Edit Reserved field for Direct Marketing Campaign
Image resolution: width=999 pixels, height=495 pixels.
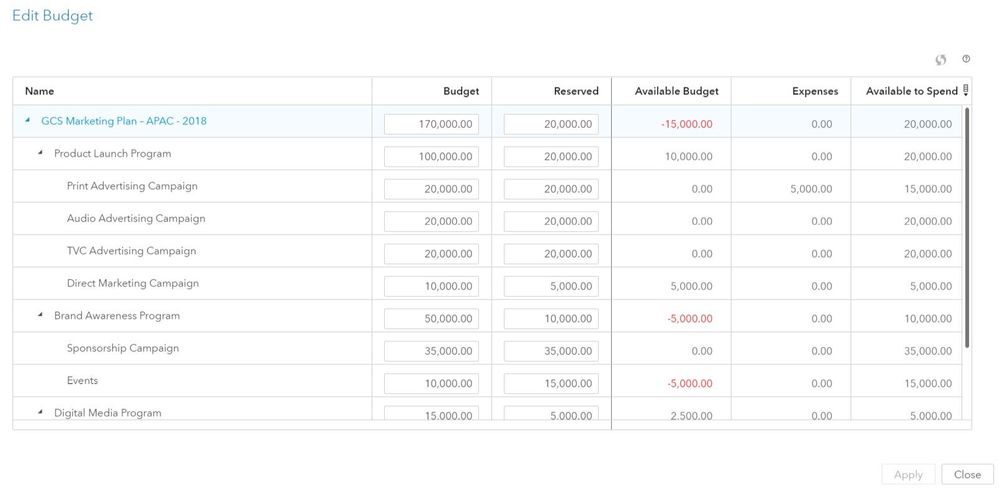[x=551, y=287]
